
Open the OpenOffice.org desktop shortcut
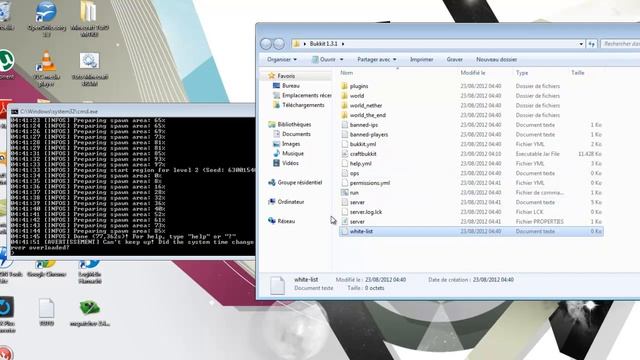click(x=46, y=18)
